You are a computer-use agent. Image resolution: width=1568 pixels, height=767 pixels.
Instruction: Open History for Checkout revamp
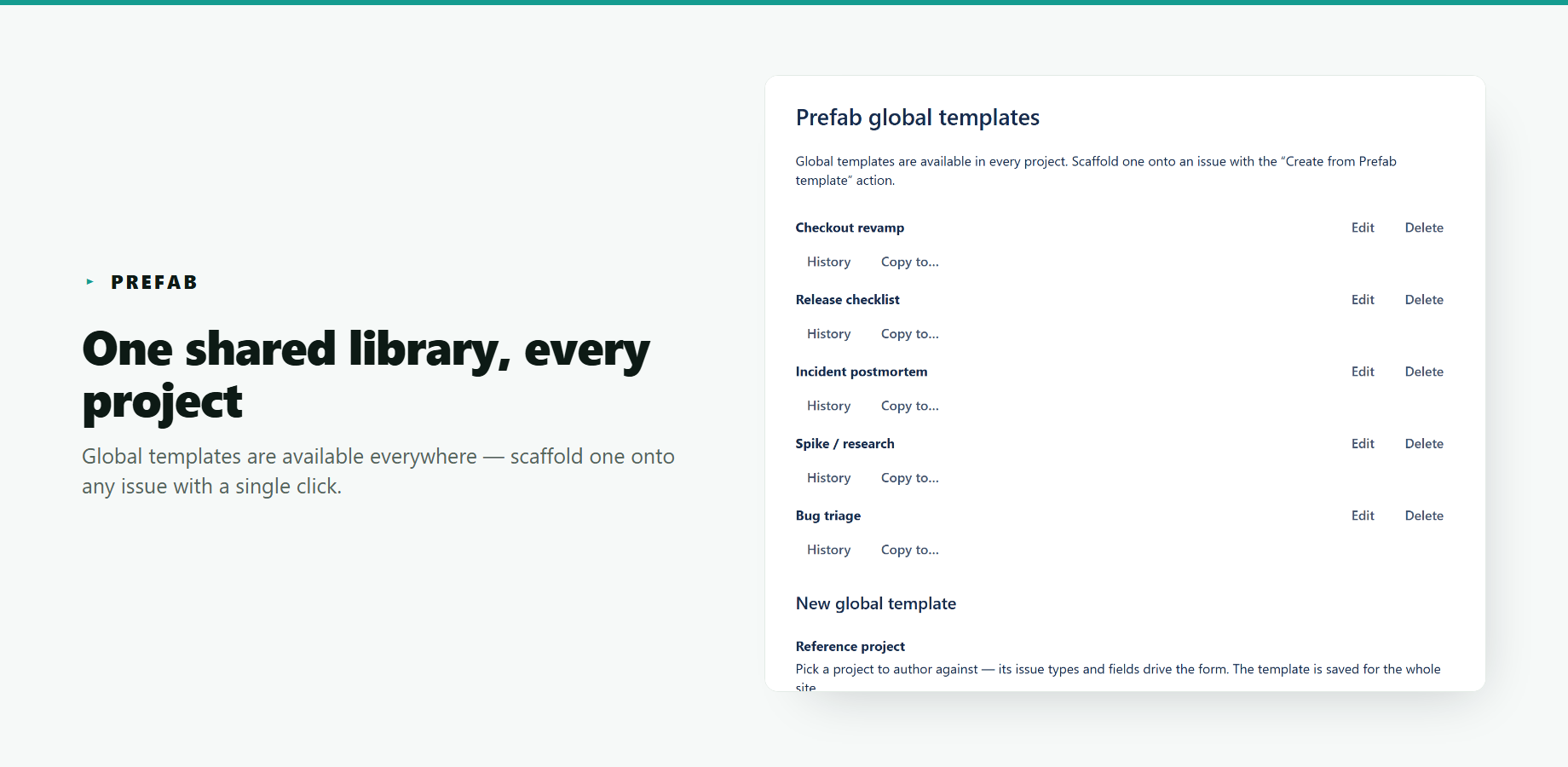click(x=828, y=262)
